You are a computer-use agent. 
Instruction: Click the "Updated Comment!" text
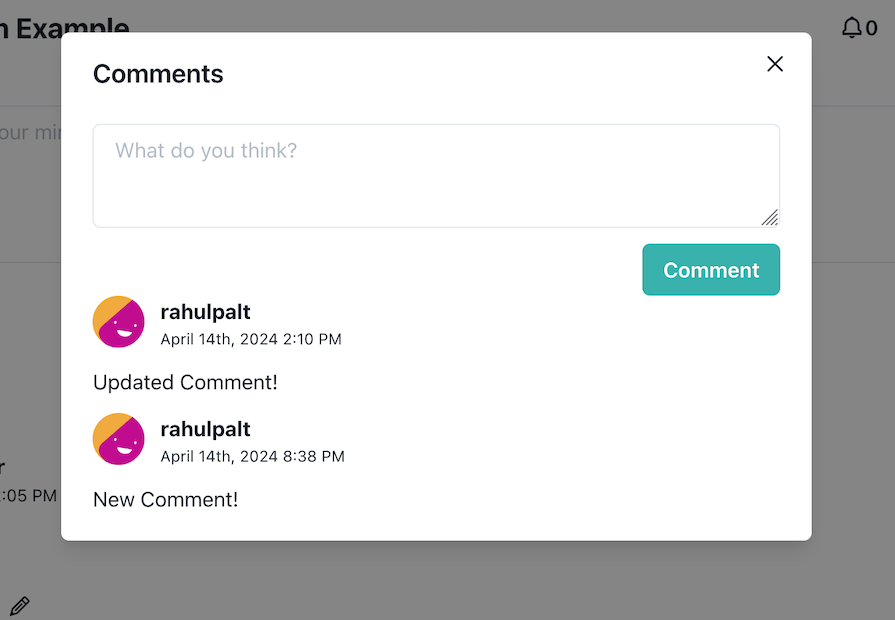pyautogui.click(x=185, y=382)
